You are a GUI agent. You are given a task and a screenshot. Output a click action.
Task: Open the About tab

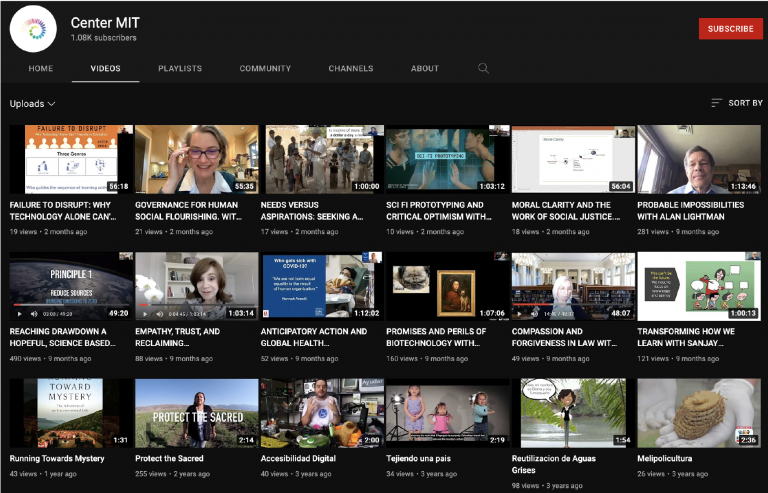425,68
